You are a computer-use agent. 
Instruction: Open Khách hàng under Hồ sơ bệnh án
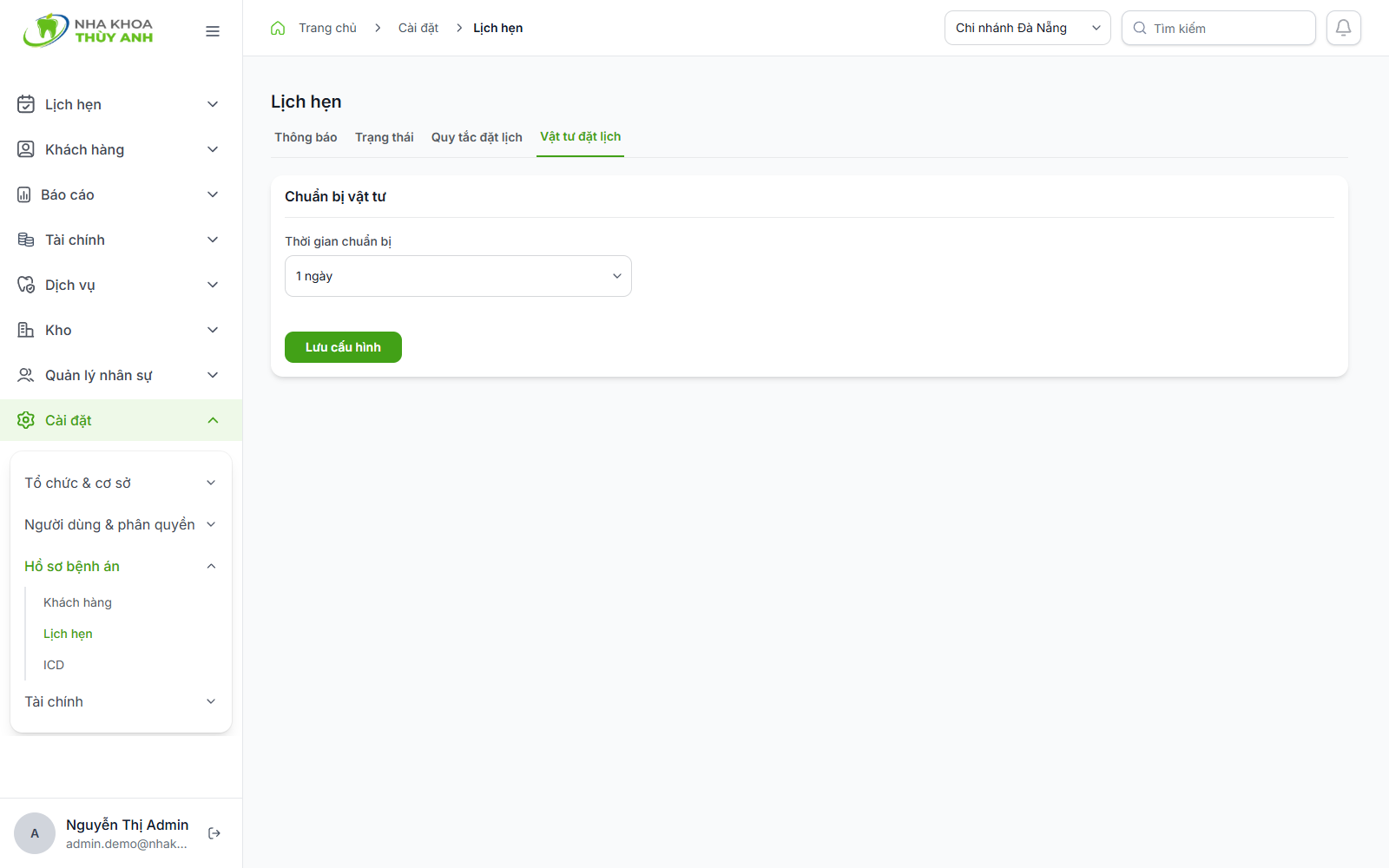point(77,602)
